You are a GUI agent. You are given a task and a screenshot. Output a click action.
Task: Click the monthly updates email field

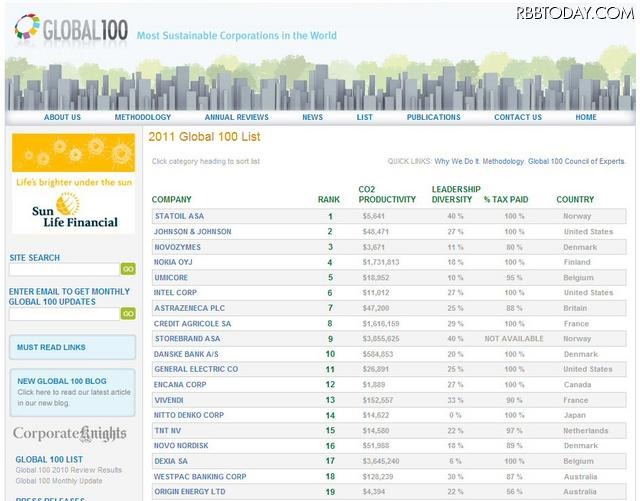[x=64, y=313]
